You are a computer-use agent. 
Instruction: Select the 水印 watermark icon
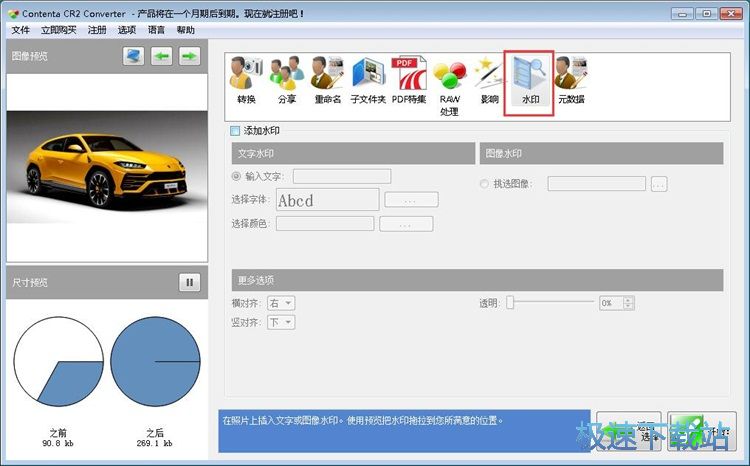pyautogui.click(x=529, y=82)
